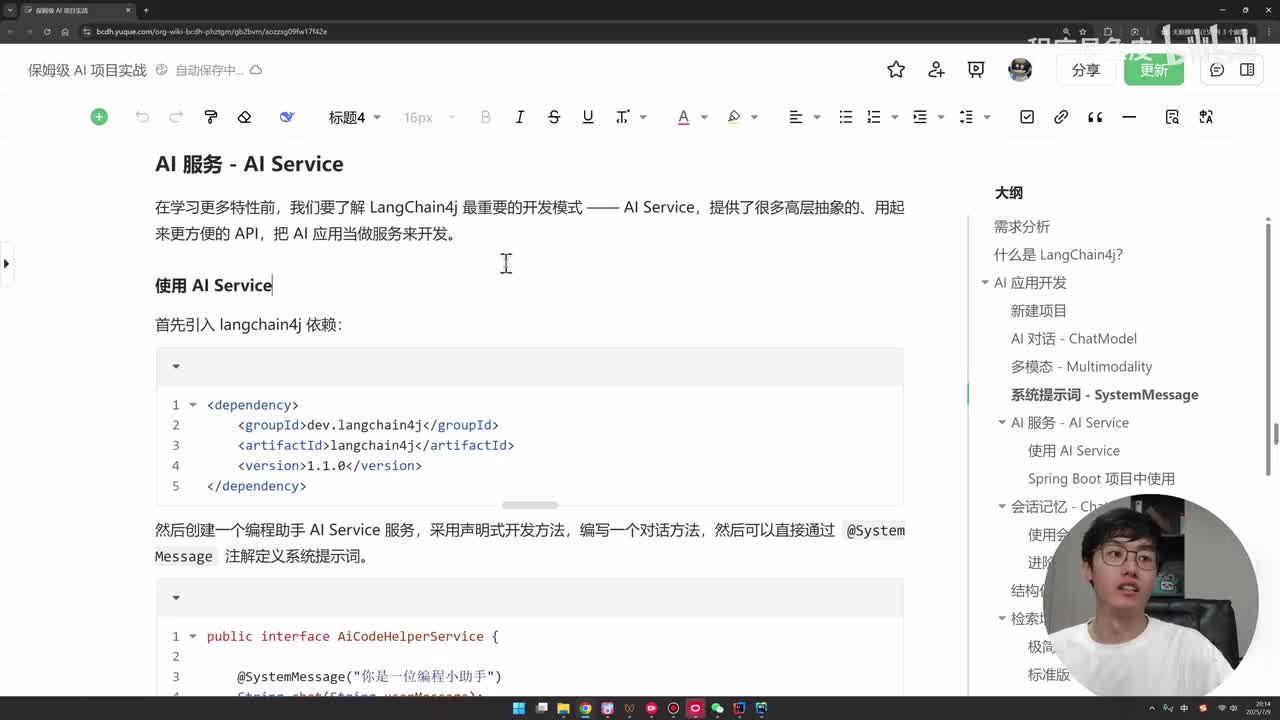Click the add collaborator icon
Screen dimensions: 1280x720
pos(936,69)
